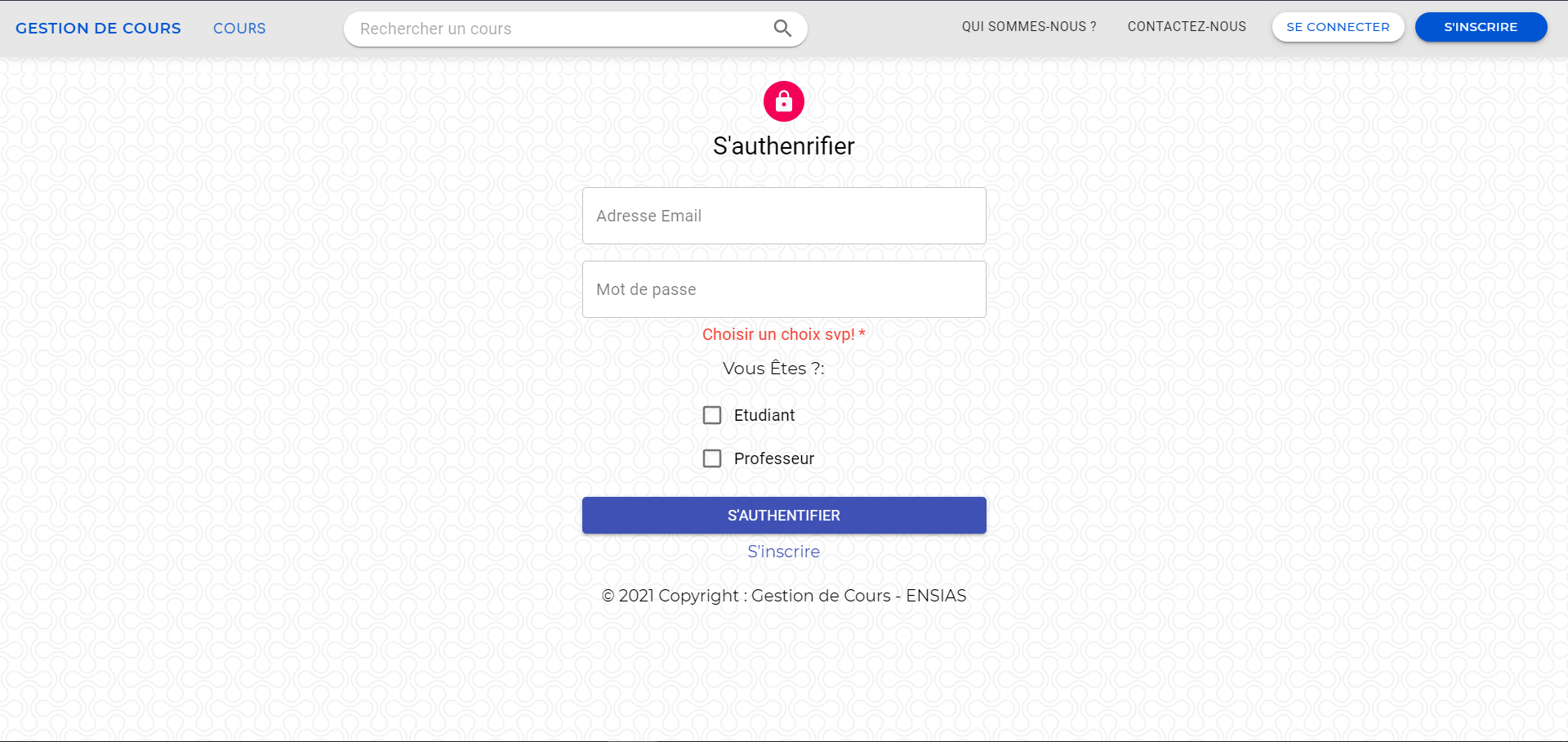Enable the Etudiant role option

click(x=711, y=415)
